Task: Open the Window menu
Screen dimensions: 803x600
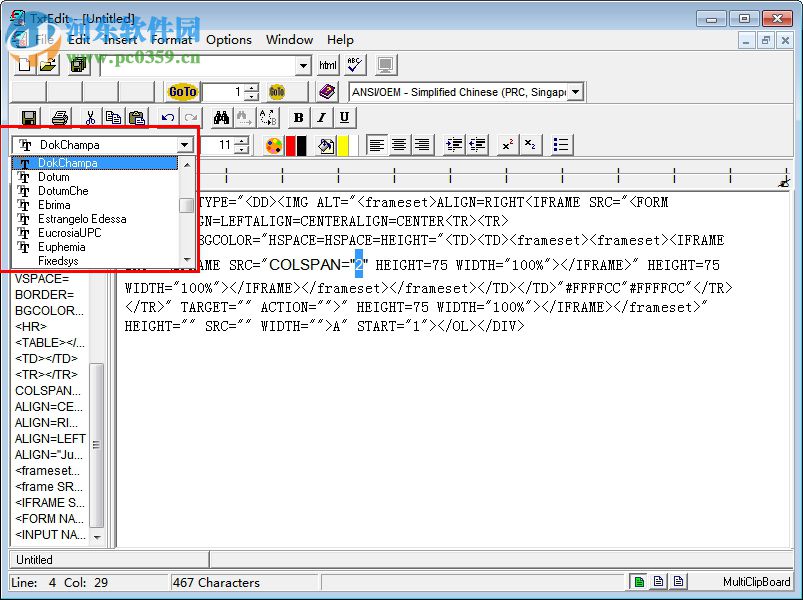Action: [289, 40]
